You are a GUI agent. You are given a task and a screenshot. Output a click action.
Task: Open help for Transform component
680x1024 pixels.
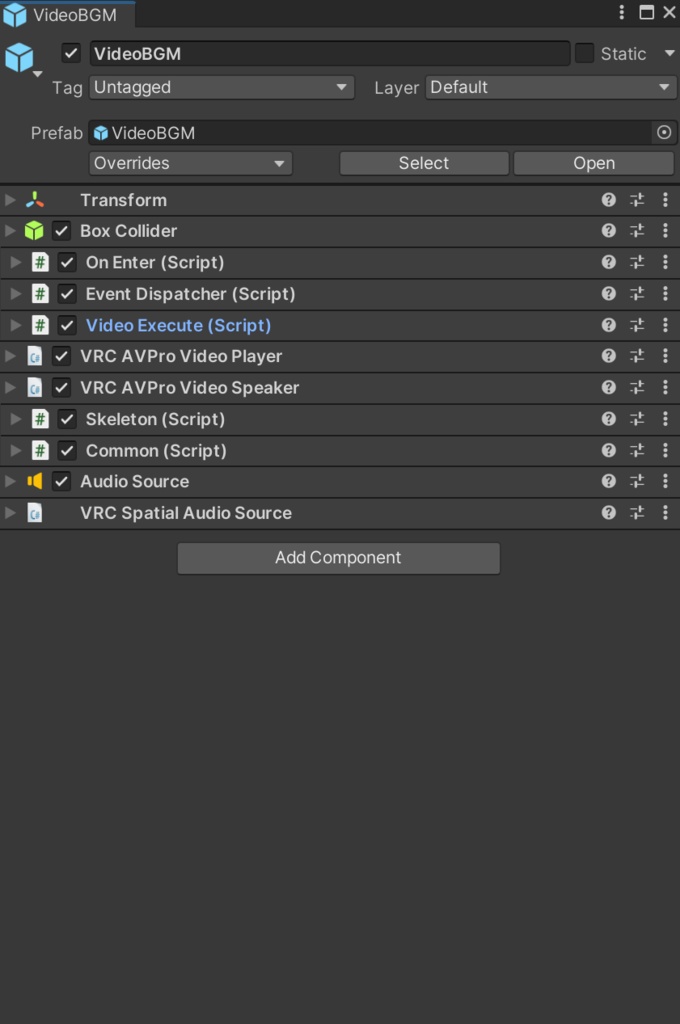click(x=608, y=200)
